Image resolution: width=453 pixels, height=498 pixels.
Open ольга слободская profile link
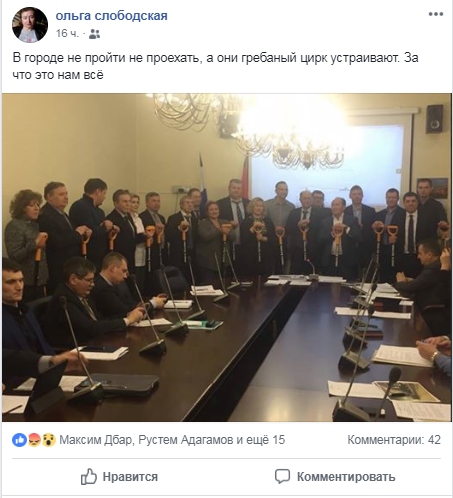111,16
